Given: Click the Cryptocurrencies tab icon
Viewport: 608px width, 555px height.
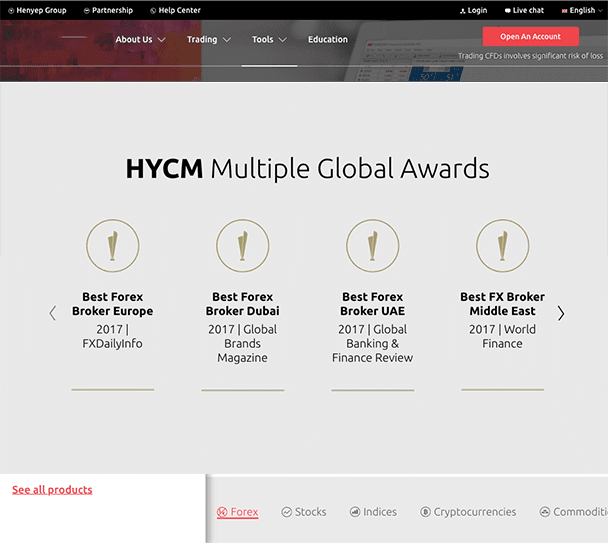Looking at the screenshot, I should [x=425, y=512].
